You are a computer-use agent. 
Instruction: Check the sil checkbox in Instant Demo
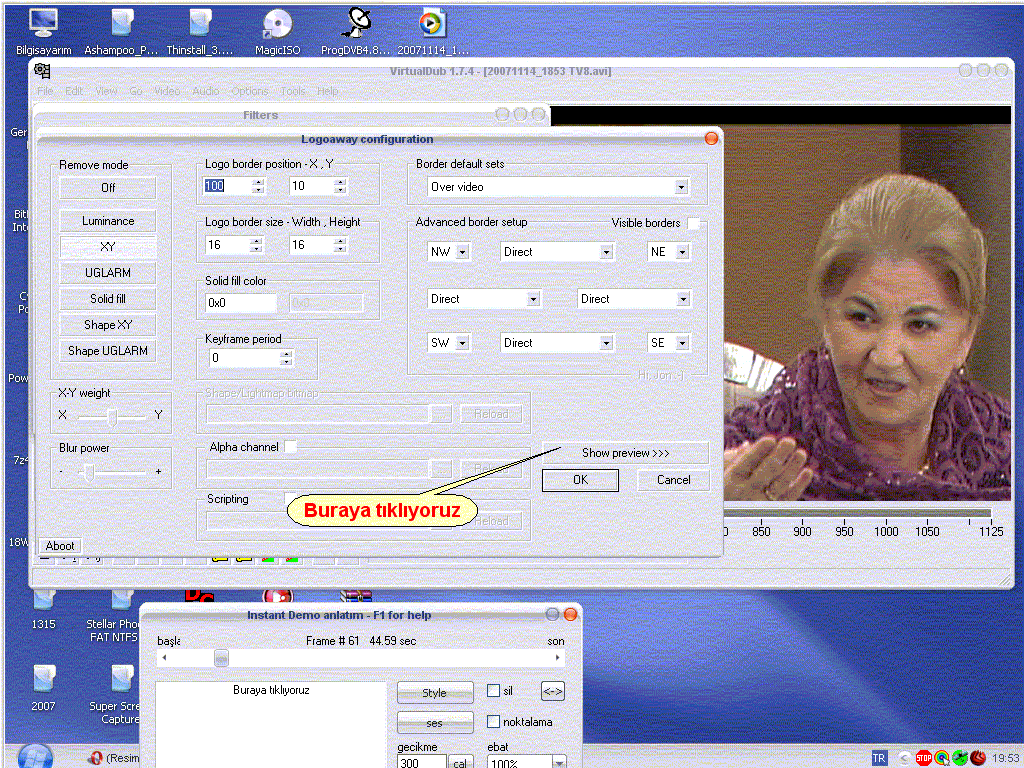coord(494,691)
